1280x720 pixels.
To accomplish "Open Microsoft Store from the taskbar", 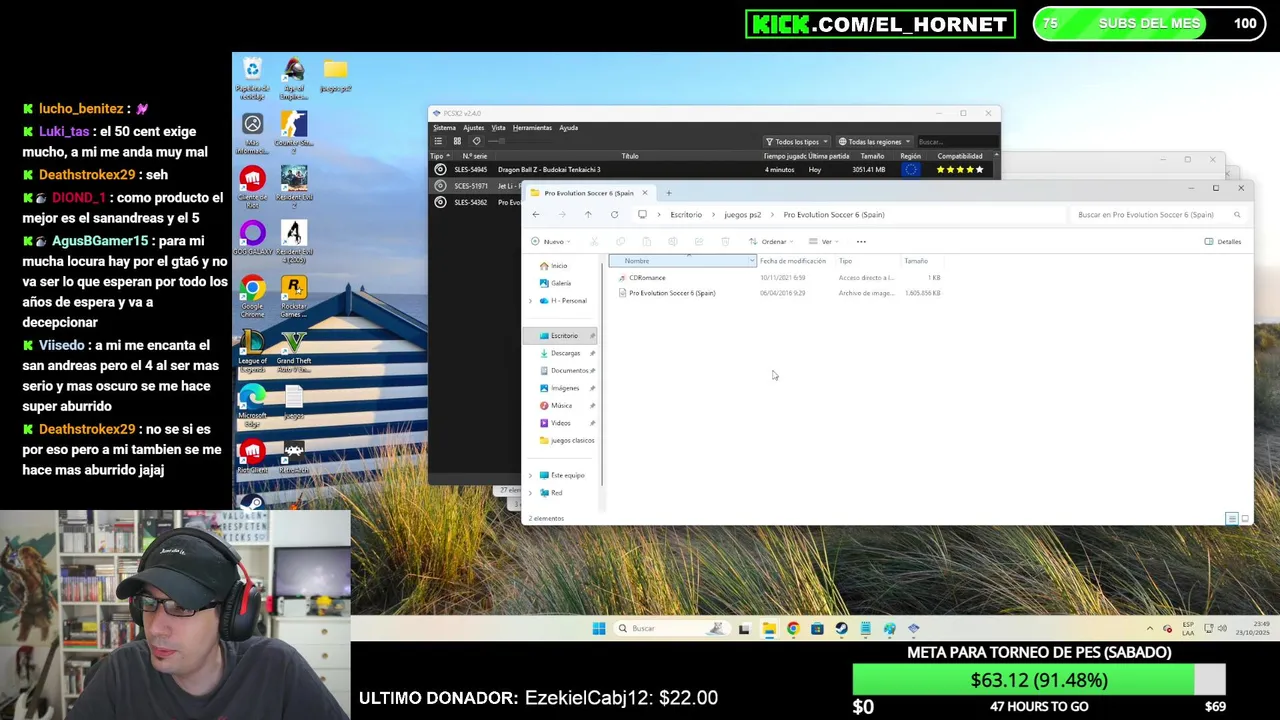I will coord(817,628).
